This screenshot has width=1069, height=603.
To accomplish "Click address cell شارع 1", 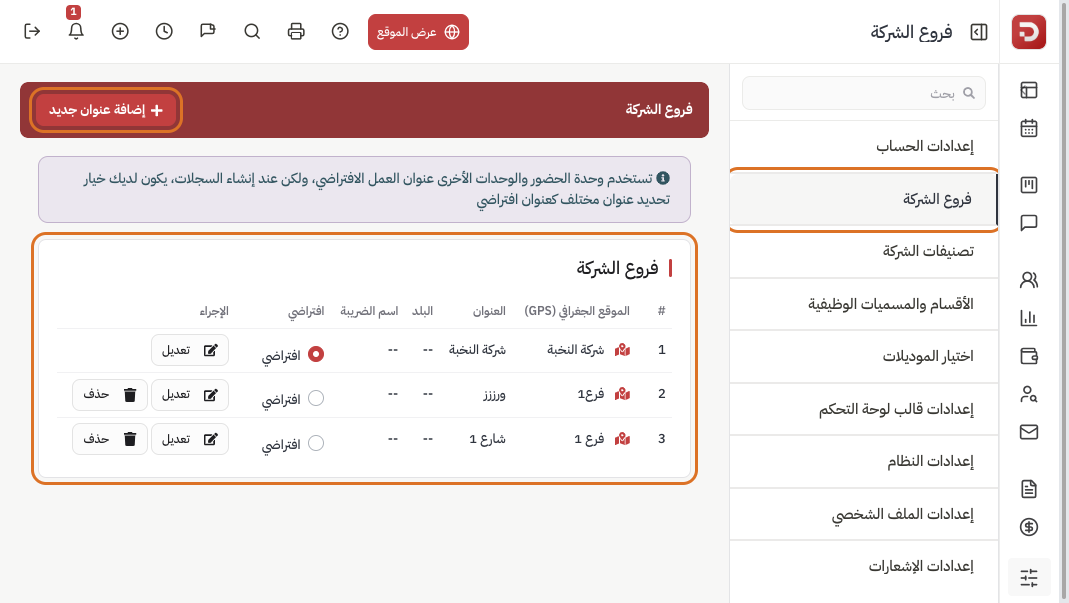I will tap(487, 439).
